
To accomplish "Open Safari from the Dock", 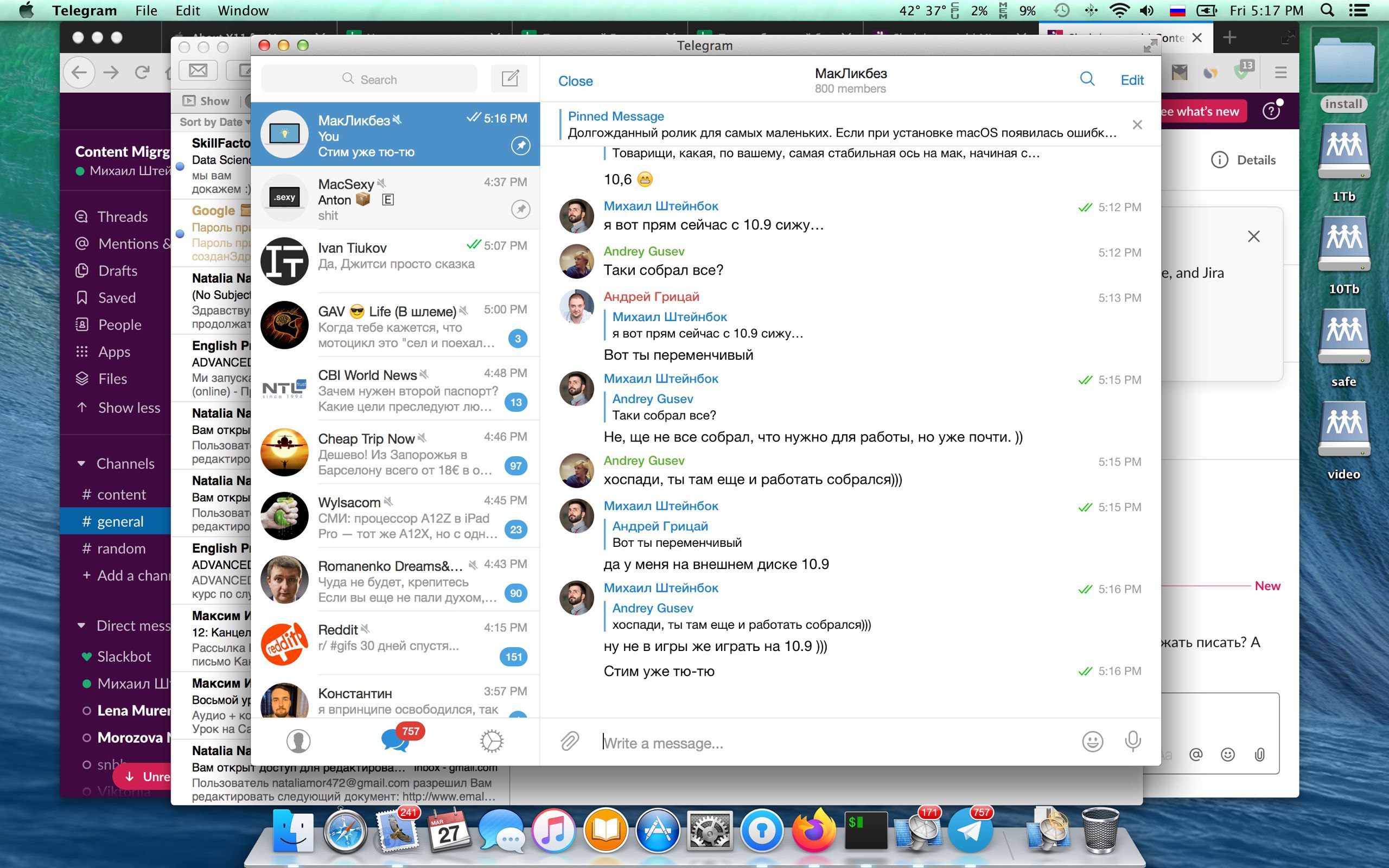I will (x=345, y=831).
